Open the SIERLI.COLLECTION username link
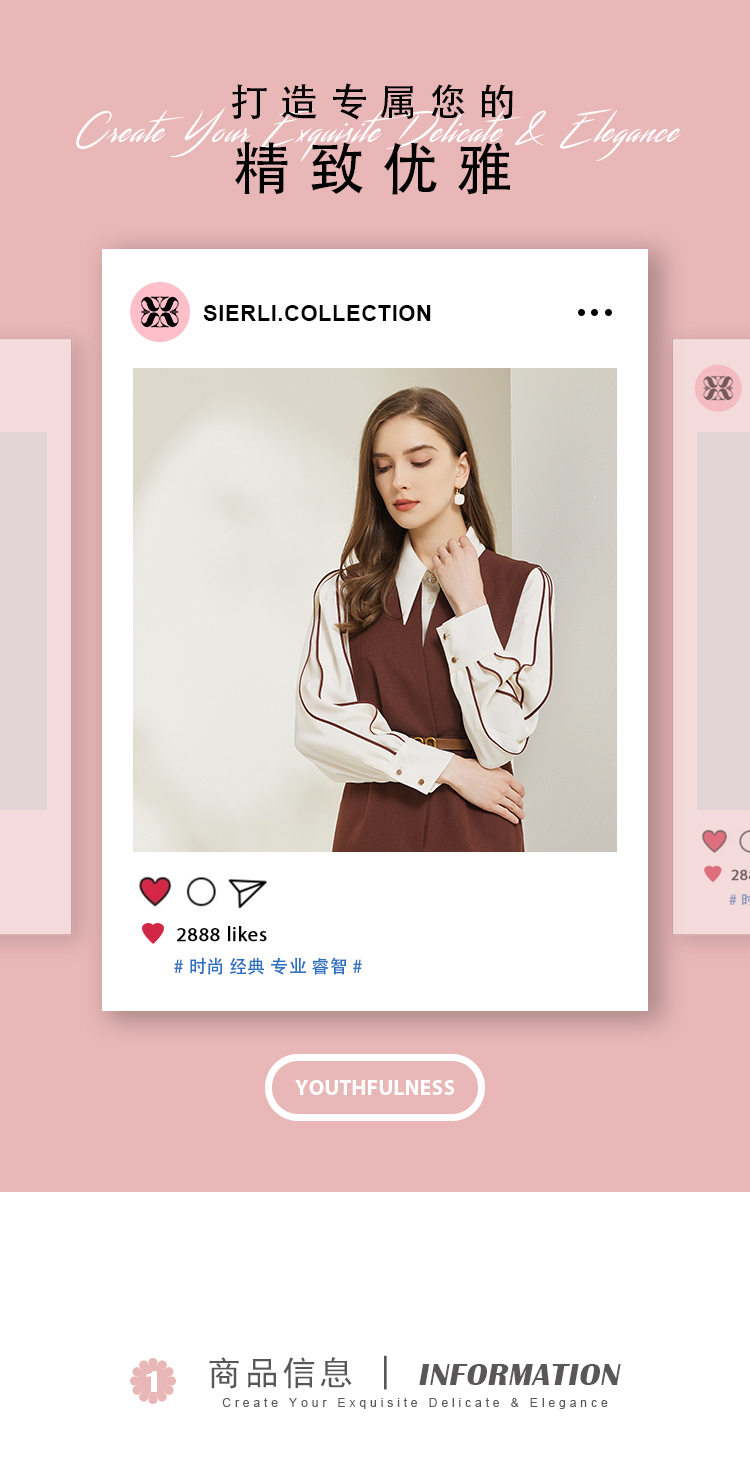Image resolution: width=750 pixels, height=1461 pixels. click(x=317, y=313)
